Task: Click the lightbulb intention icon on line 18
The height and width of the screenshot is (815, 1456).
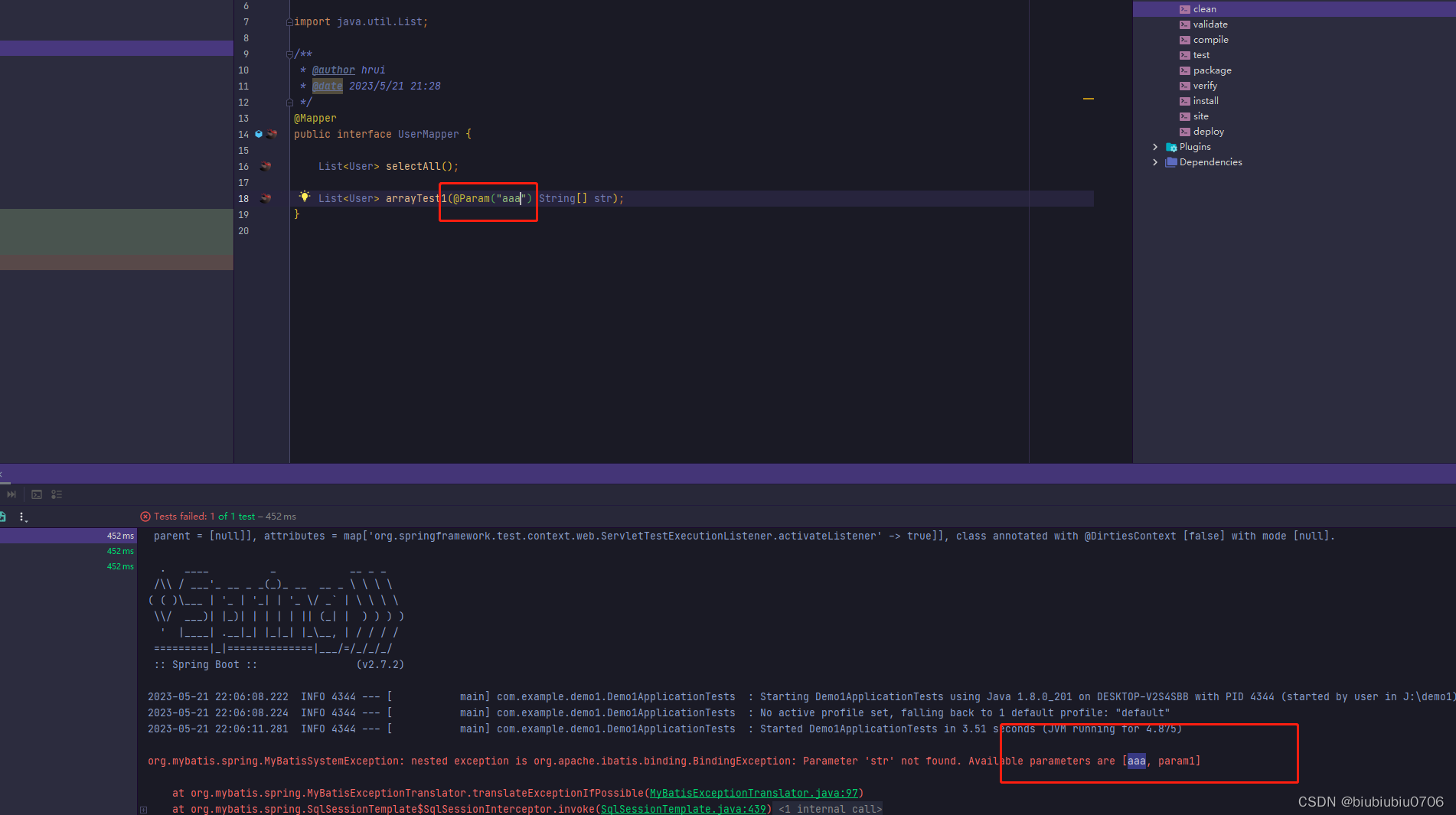Action: (x=305, y=197)
